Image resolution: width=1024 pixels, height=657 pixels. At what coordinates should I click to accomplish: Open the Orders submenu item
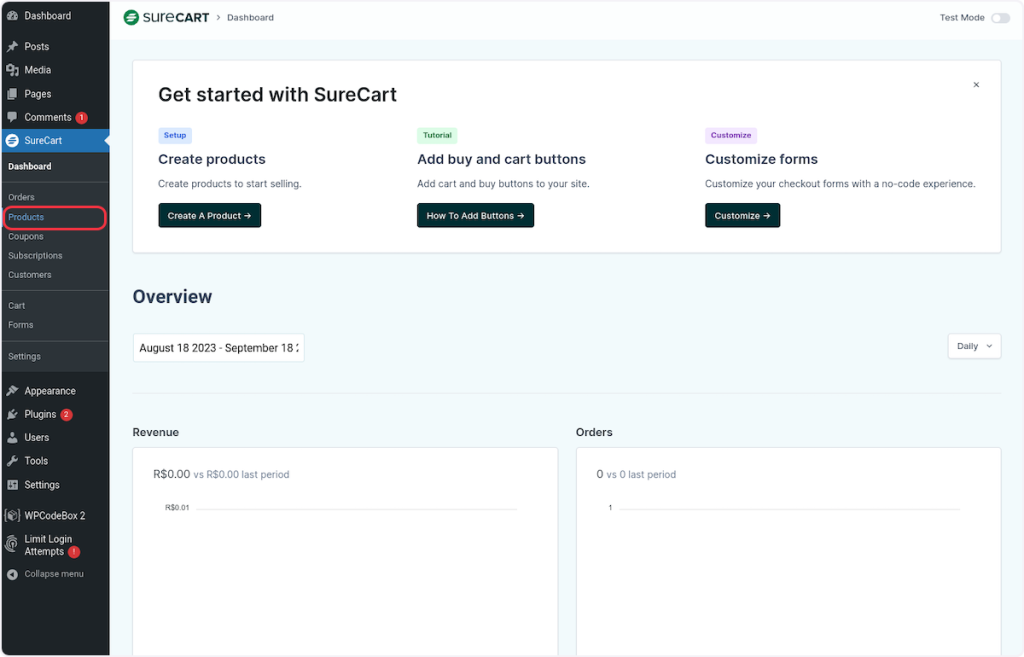click(x=21, y=198)
